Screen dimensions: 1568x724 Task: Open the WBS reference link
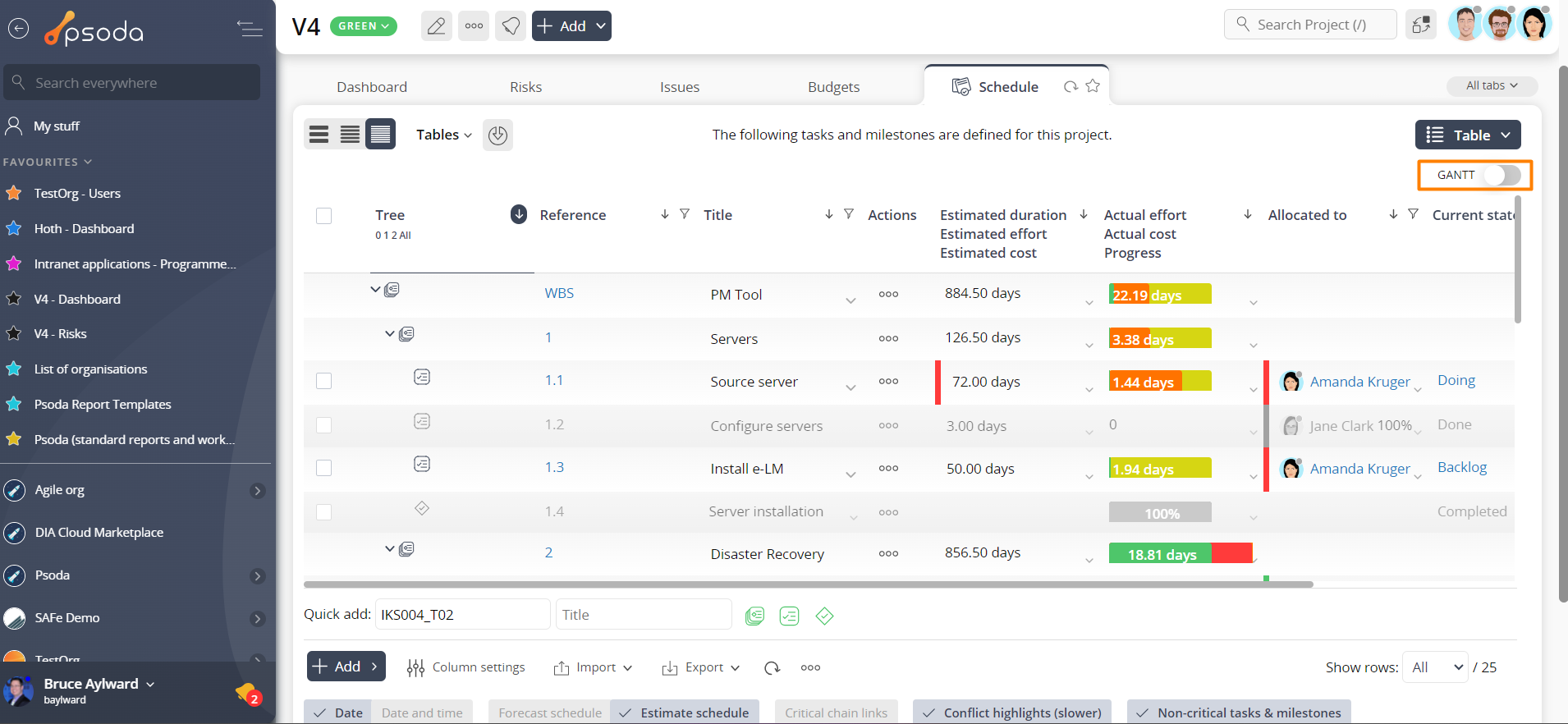click(559, 293)
